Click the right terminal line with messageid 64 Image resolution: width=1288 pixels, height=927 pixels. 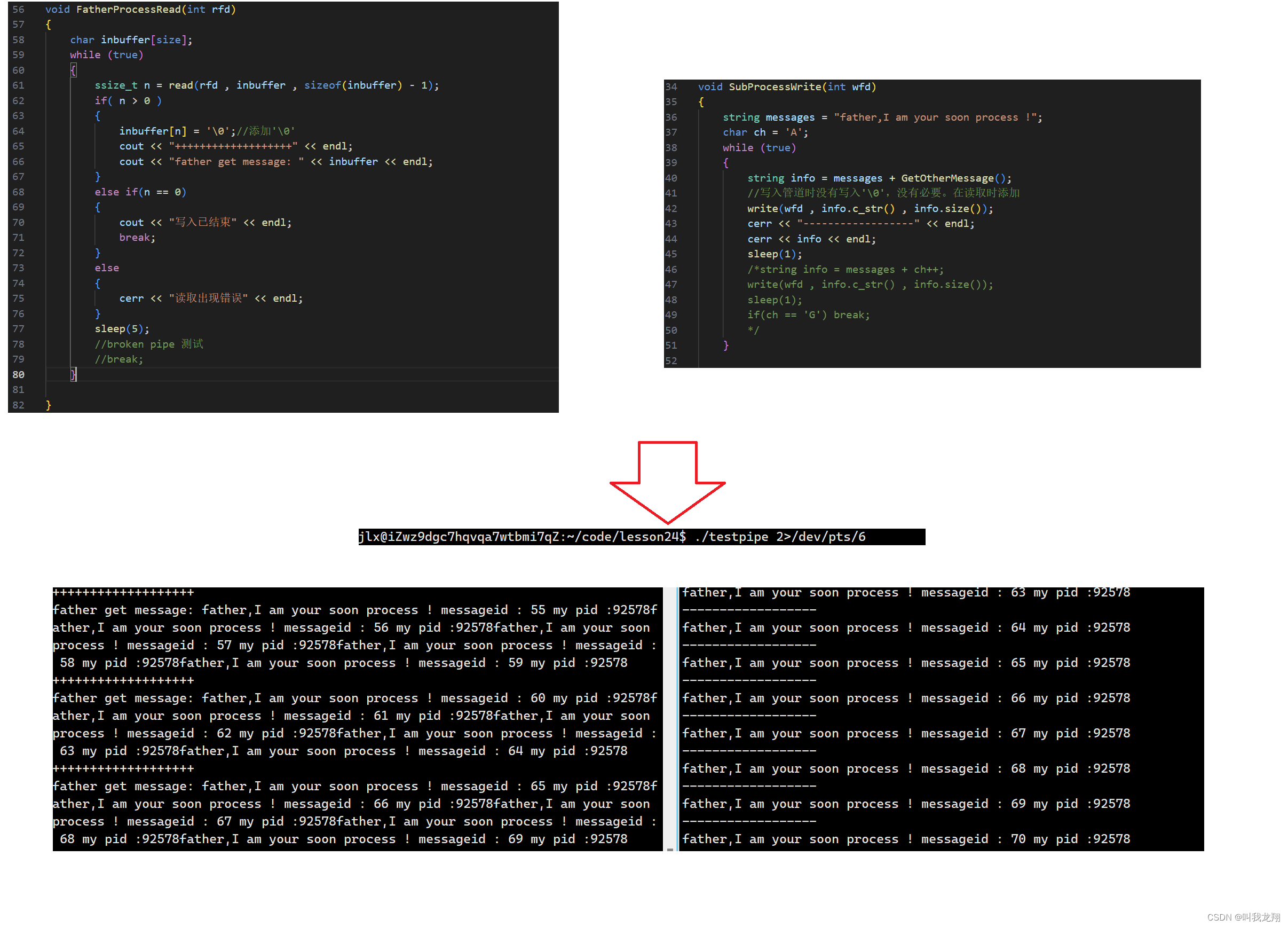(906, 627)
